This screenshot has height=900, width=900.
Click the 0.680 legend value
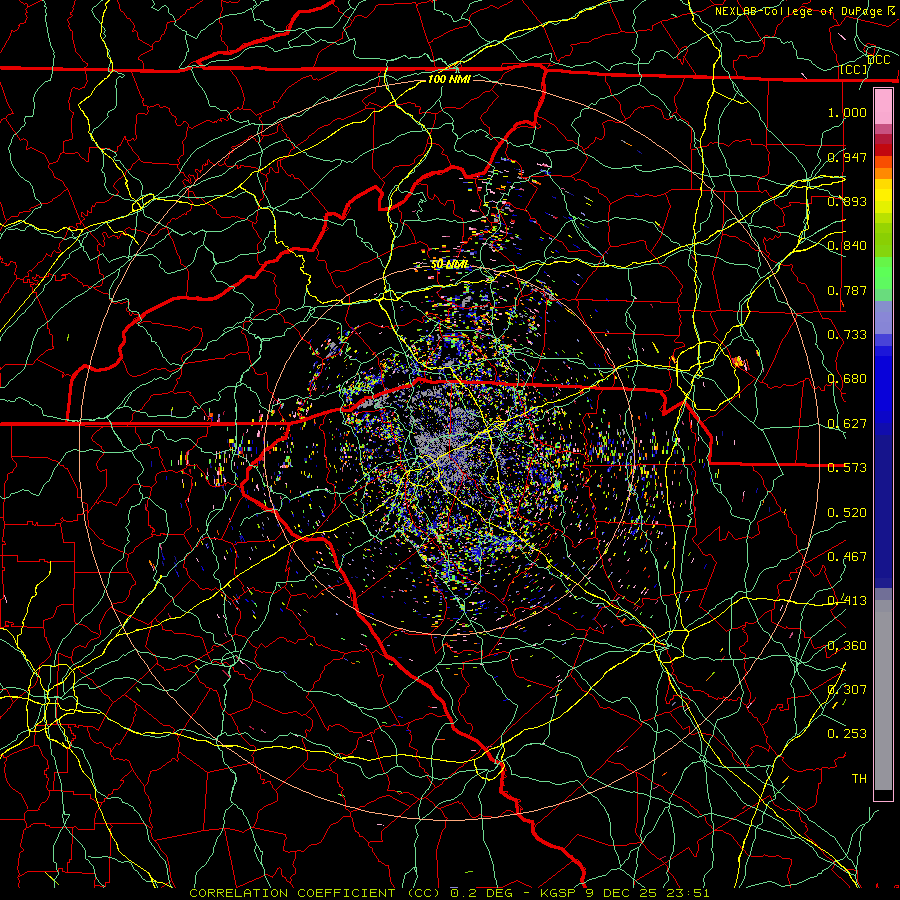point(847,379)
